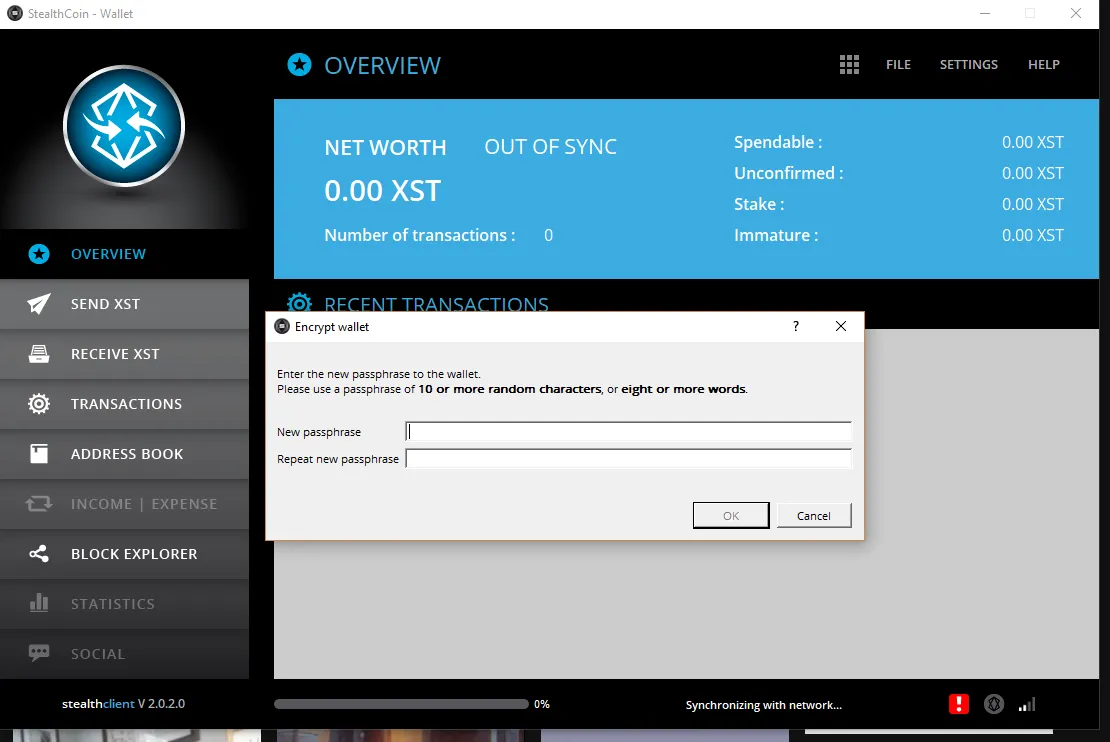Screen dimensions: 1110x742
Task: Select STATISTICS in sidebar
Action: pyautogui.click(x=125, y=603)
